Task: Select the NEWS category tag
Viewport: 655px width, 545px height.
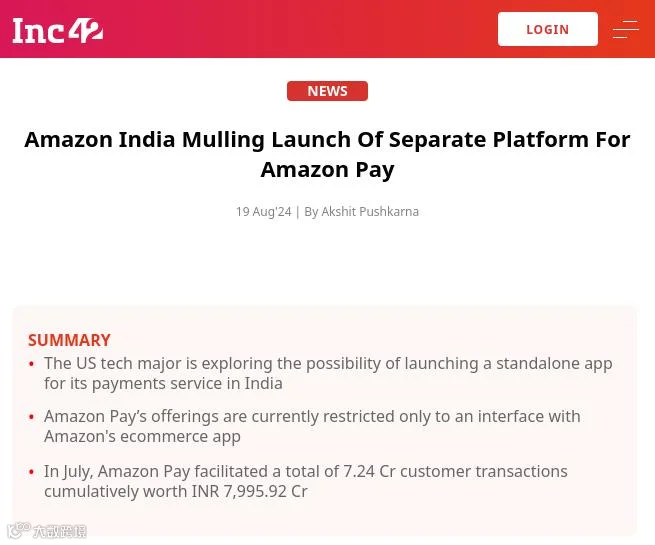Action: click(327, 91)
